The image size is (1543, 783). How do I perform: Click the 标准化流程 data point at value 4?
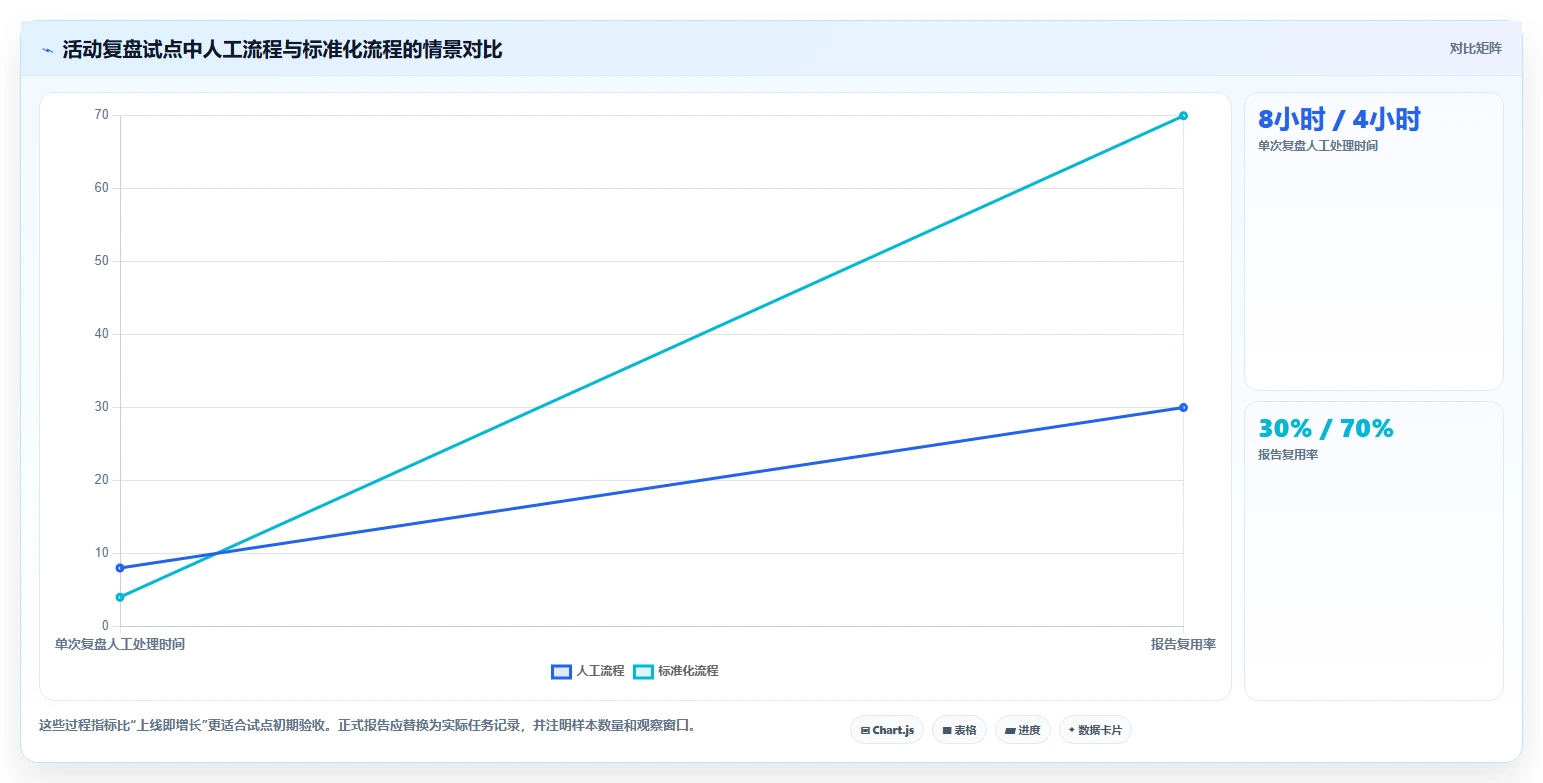120,597
